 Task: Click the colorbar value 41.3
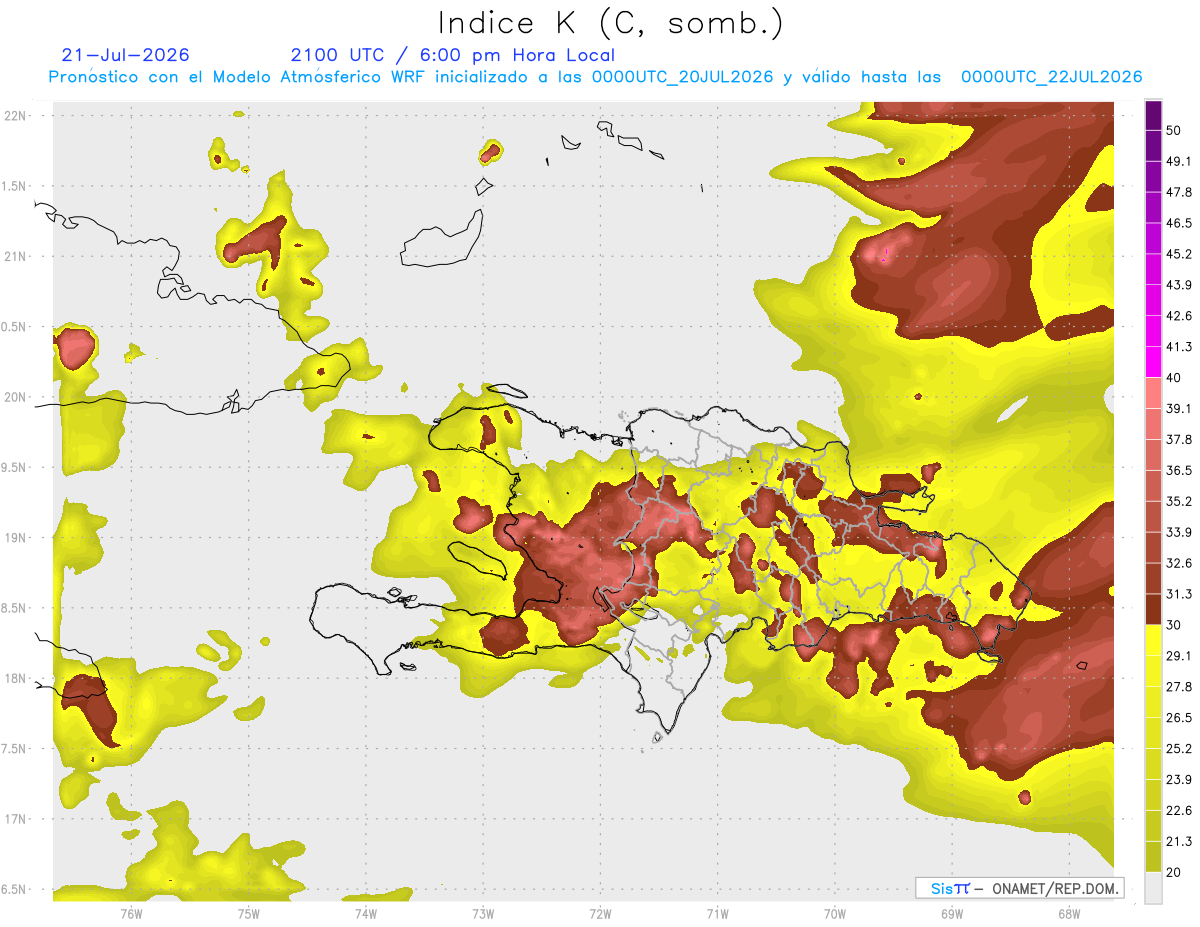pyautogui.click(x=1179, y=347)
